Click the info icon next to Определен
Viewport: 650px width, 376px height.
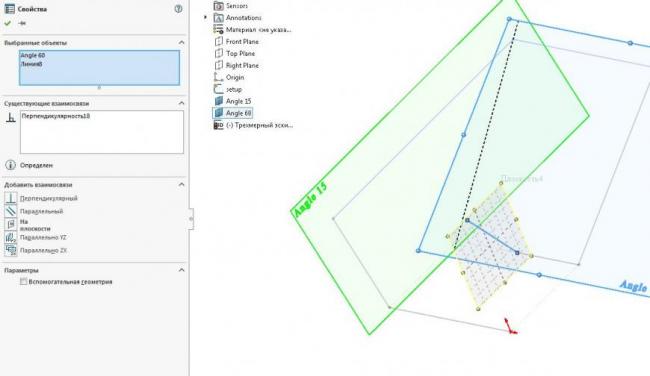click(x=10, y=165)
